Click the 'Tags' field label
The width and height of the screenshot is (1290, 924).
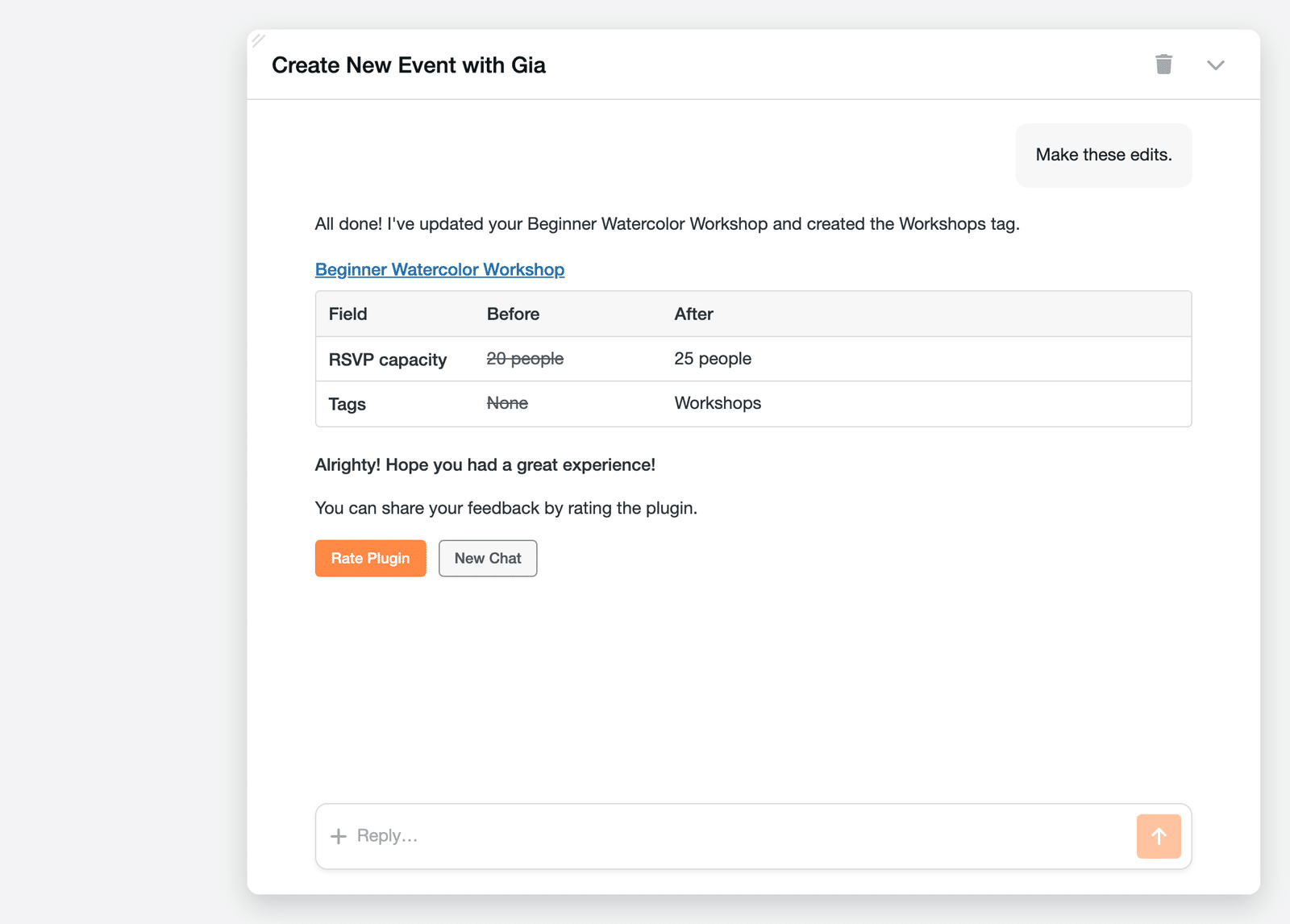pos(347,404)
